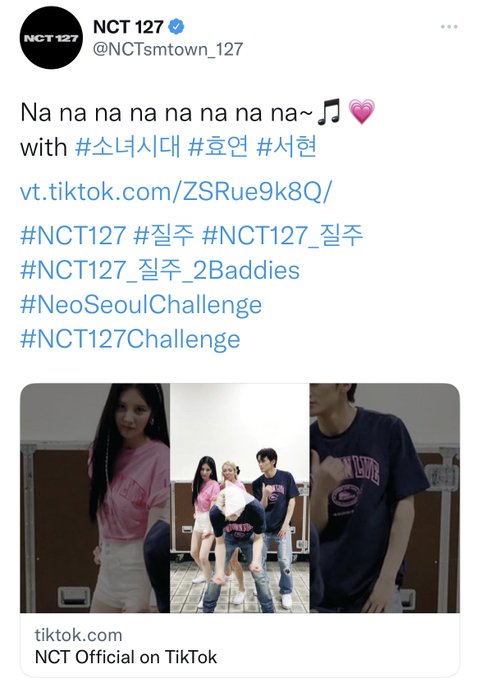Viewport: 480px width, 687px height.
Task: Click the blue verified badge icon
Action: 176,27
